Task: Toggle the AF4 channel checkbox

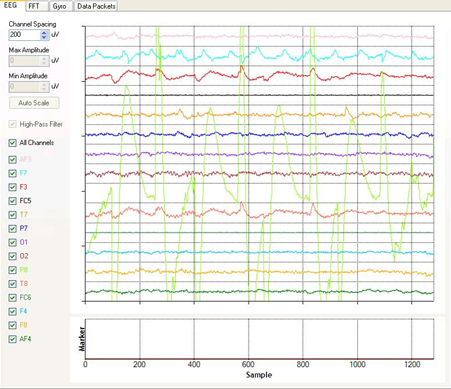Action: tap(12, 339)
